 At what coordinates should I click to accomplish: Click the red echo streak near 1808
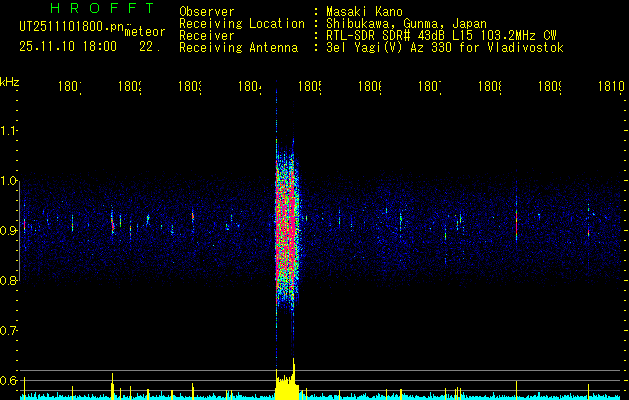point(516,224)
